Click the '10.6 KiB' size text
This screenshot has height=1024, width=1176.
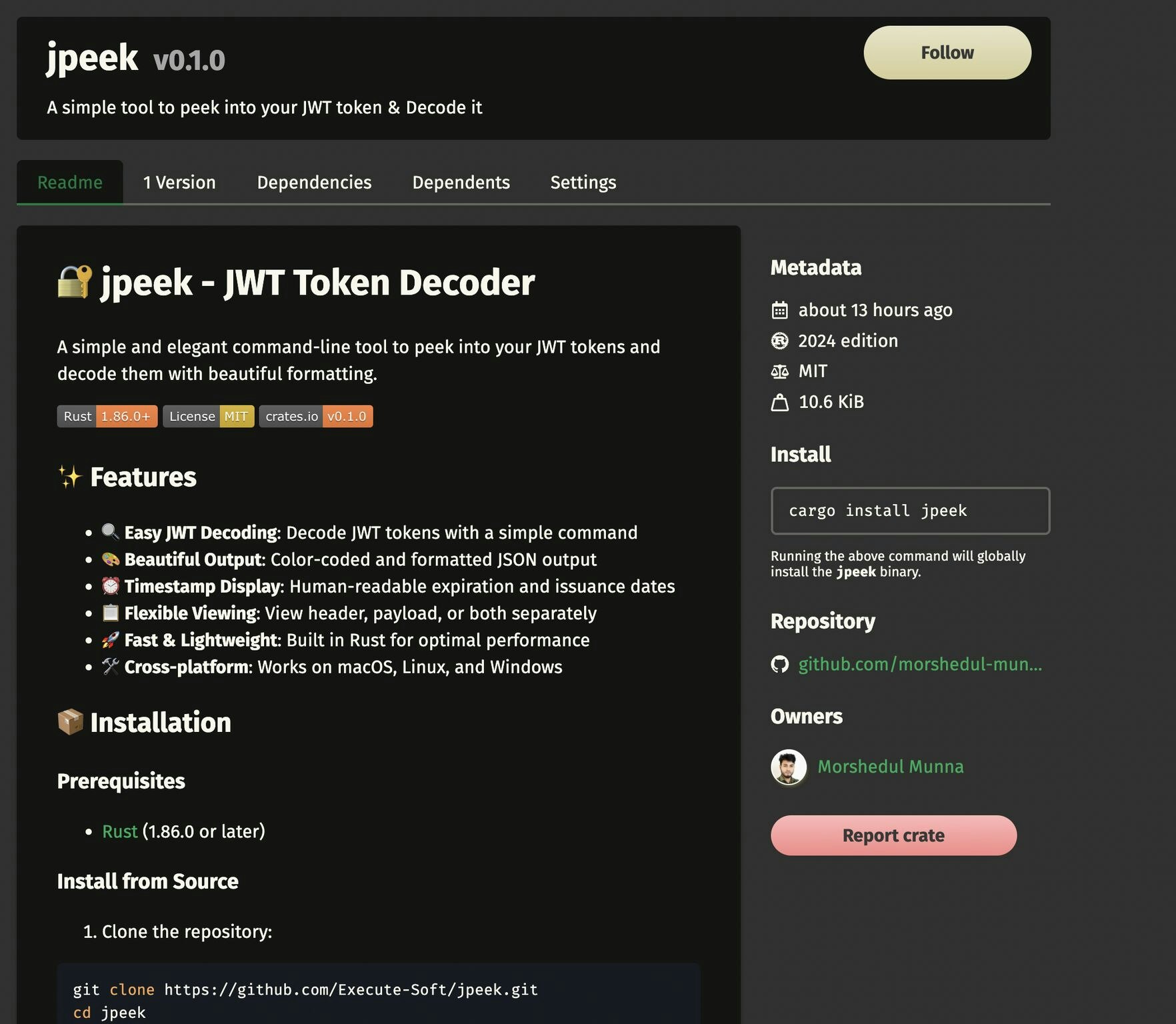(x=831, y=402)
